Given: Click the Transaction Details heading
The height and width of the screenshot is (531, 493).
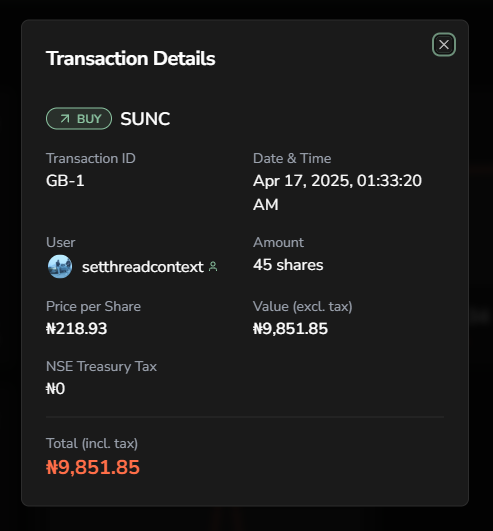Looking at the screenshot, I should click(x=131, y=58).
